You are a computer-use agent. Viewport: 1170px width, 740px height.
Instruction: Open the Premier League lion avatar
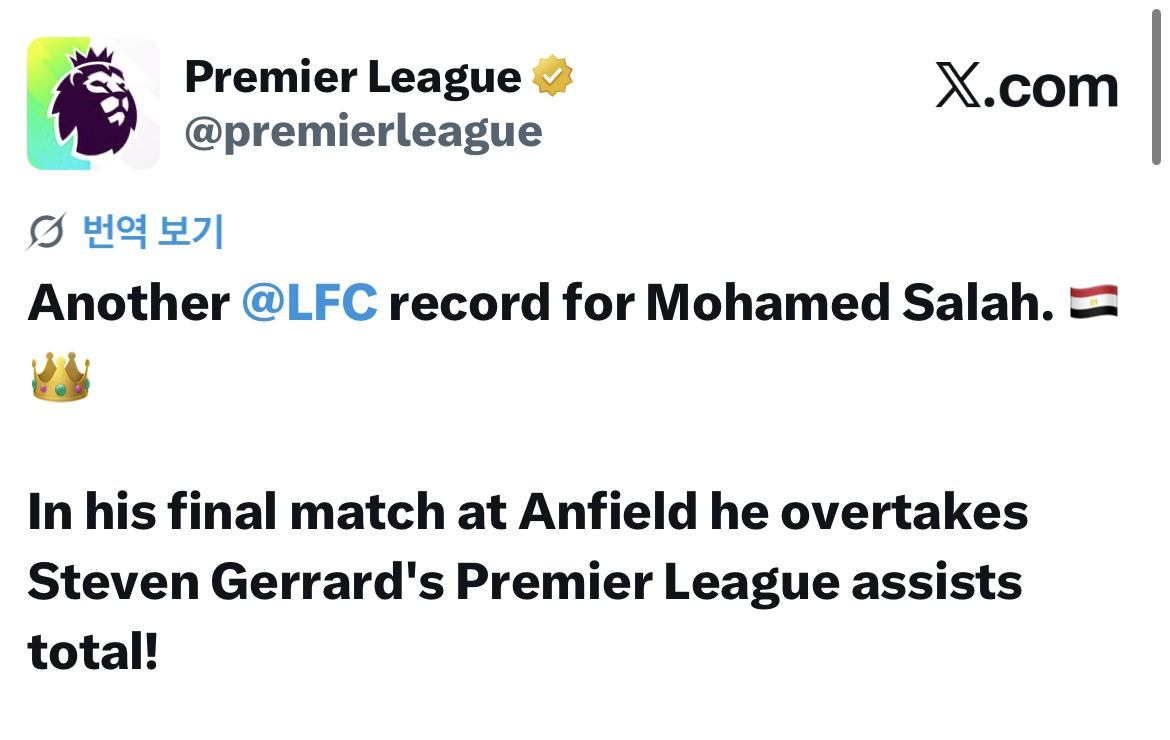pos(93,103)
